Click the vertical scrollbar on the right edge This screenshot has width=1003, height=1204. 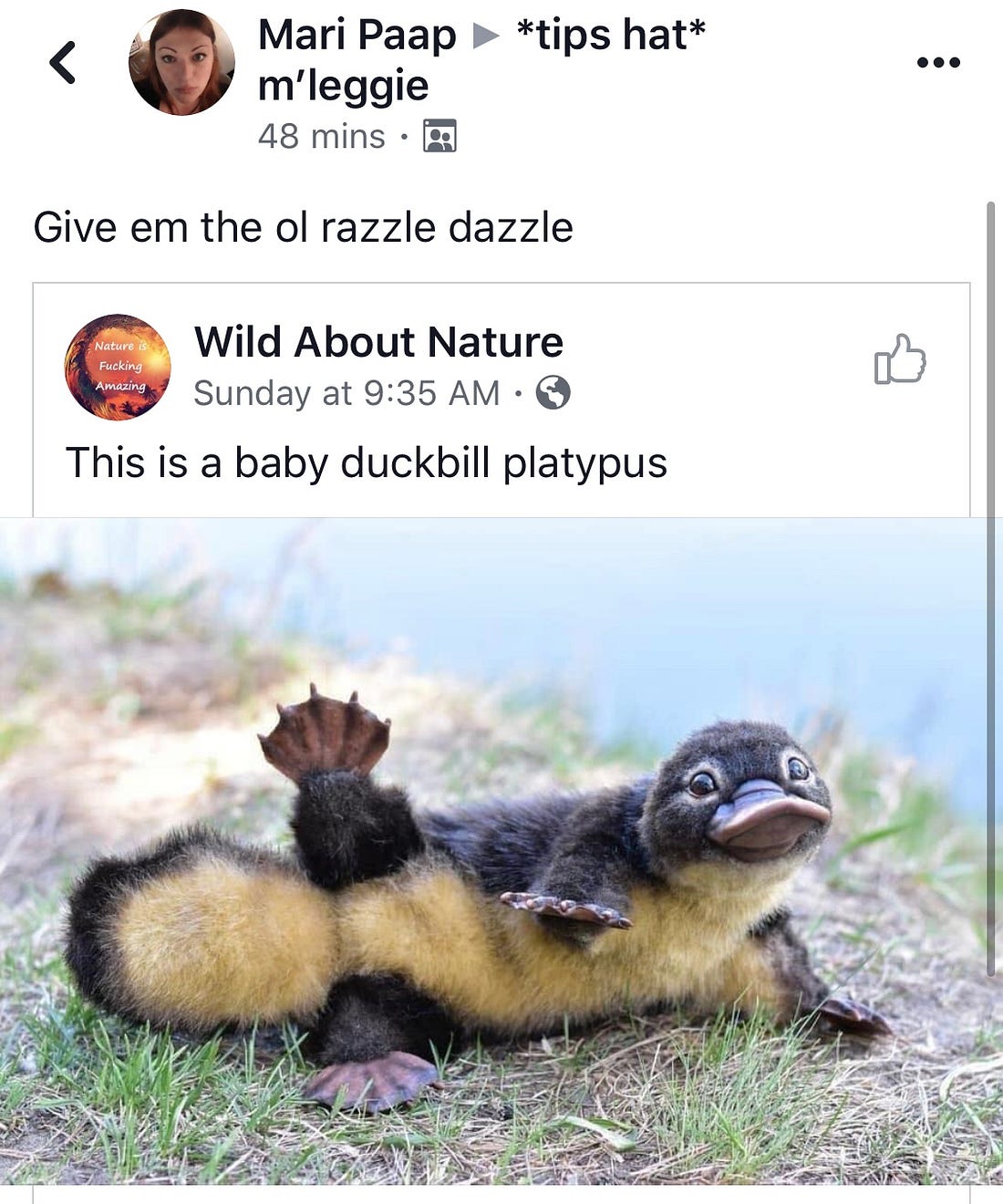991,589
